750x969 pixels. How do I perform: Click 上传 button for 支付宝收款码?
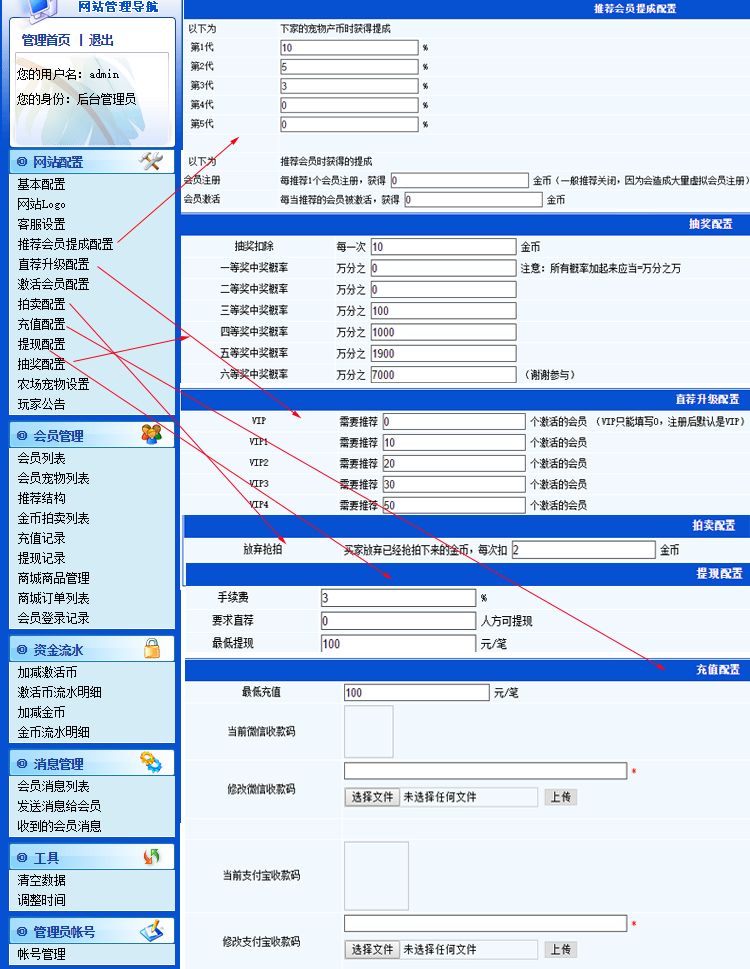[561, 949]
